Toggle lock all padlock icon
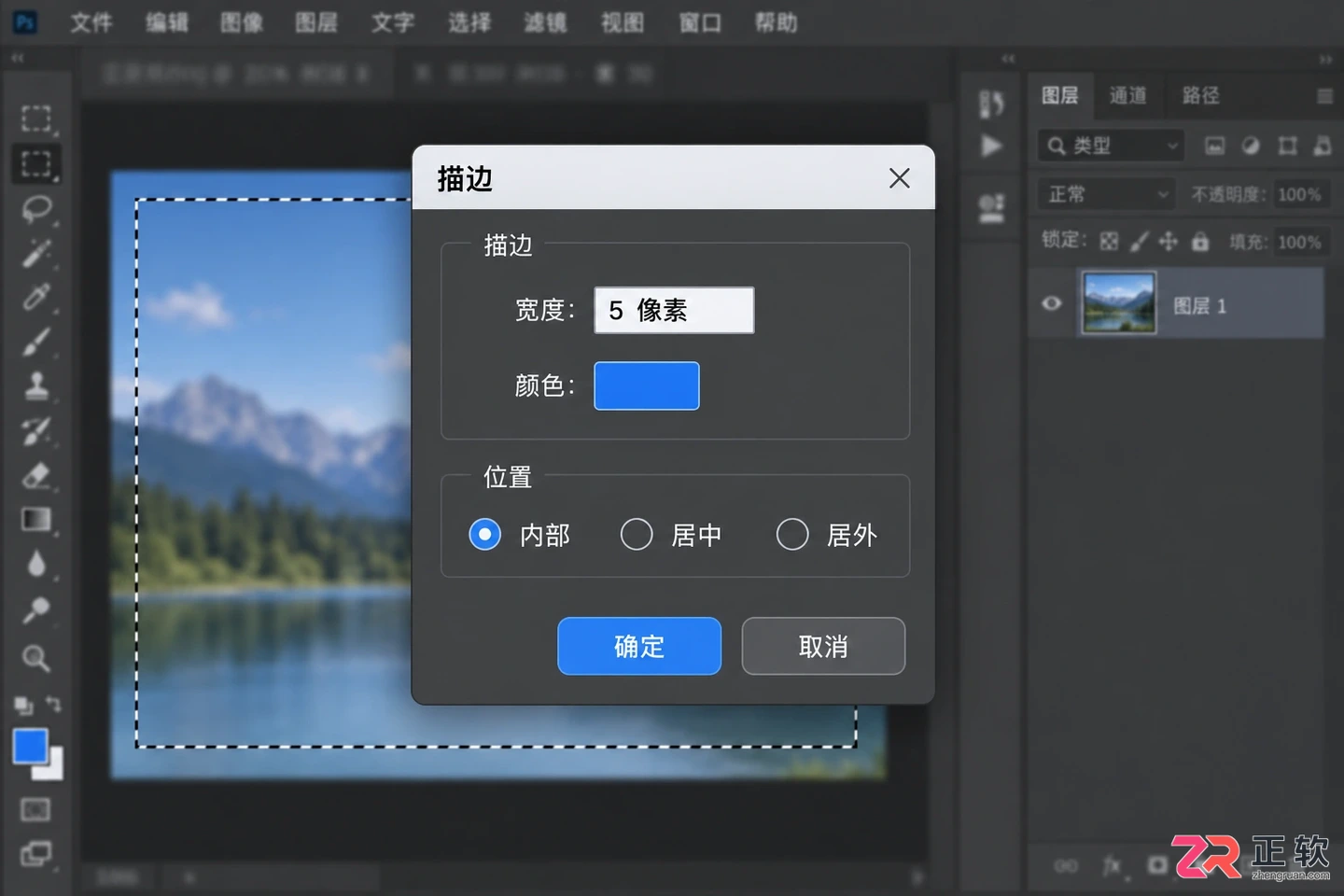This screenshot has width=1344, height=896. click(1200, 242)
